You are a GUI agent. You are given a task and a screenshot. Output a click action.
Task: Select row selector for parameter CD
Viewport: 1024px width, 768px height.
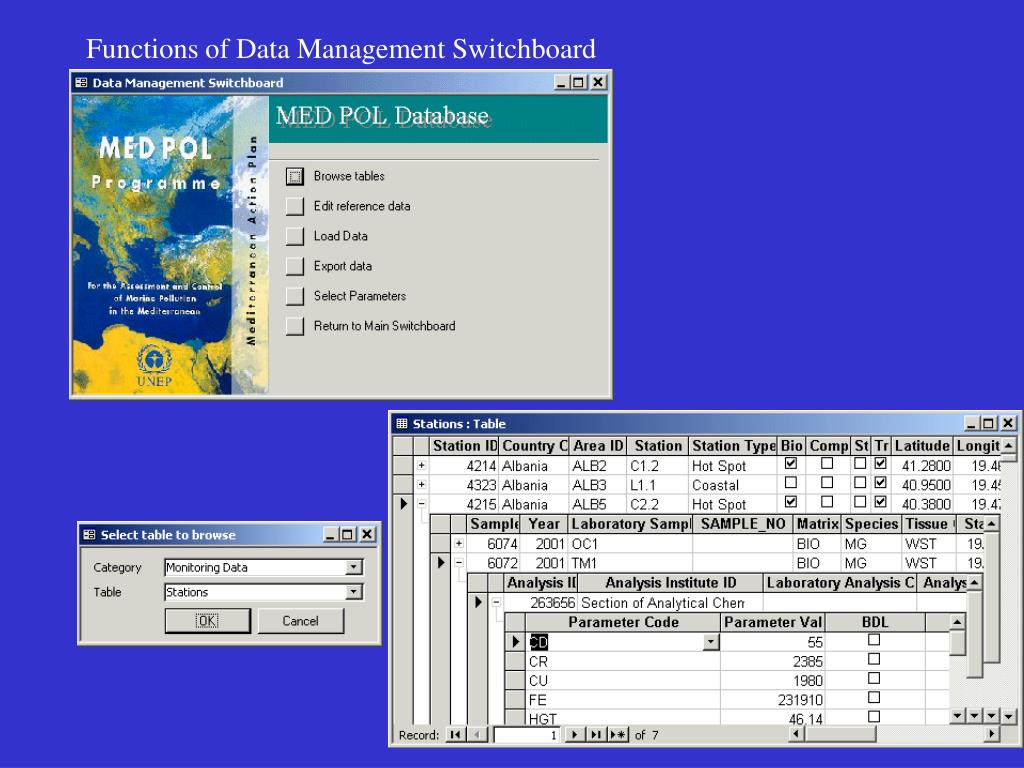click(515, 642)
